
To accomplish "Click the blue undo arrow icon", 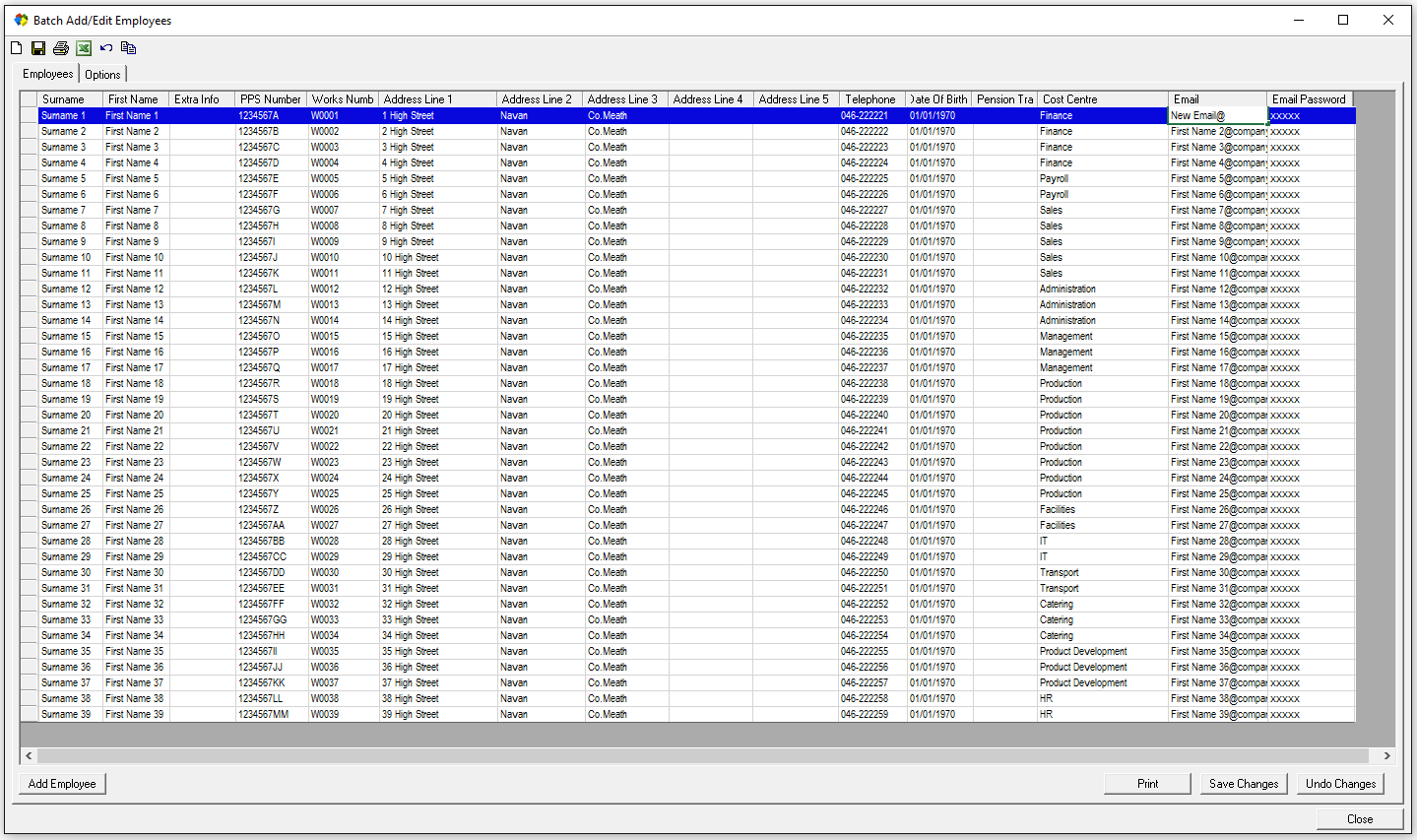I will point(106,48).
